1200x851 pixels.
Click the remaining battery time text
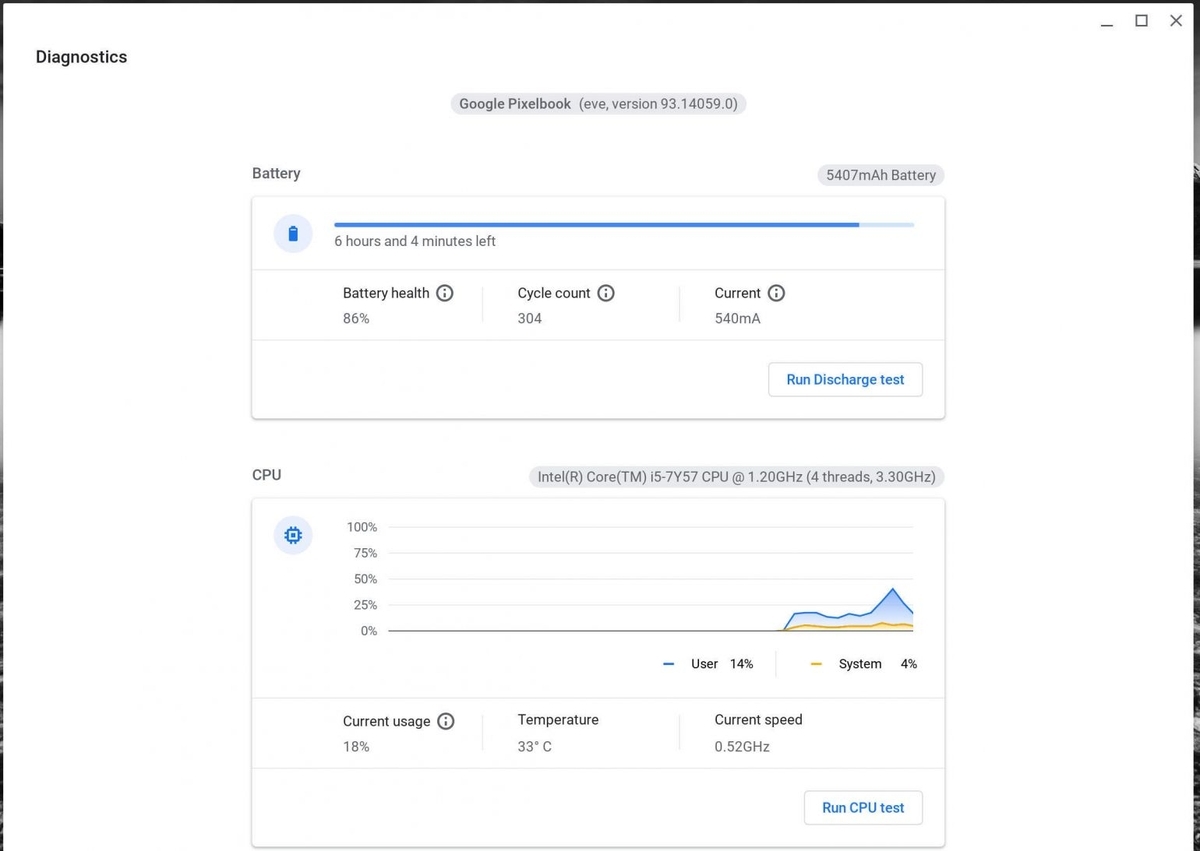(415, 241)
